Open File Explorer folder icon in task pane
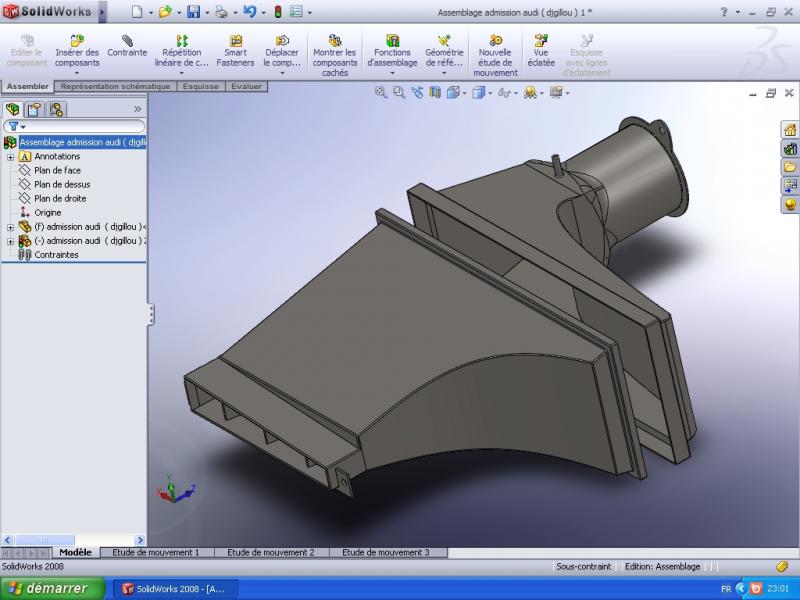 point(790,167)
